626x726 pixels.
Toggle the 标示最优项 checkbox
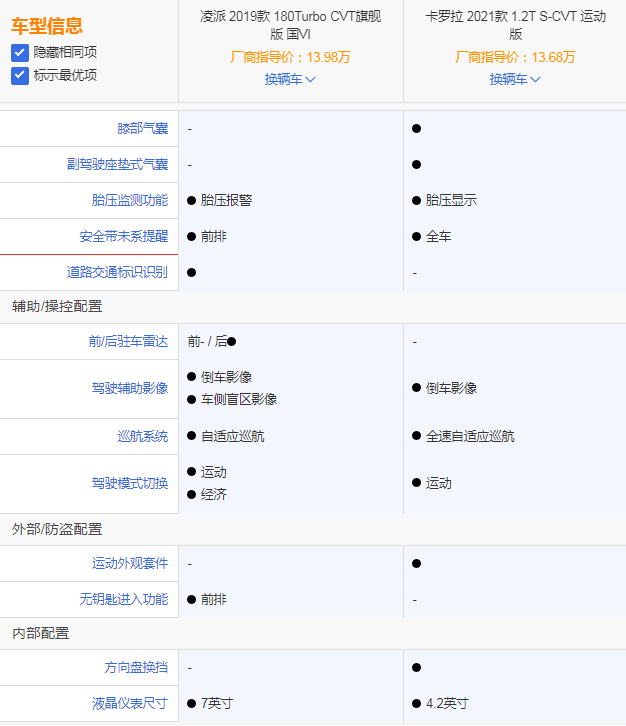20,75
